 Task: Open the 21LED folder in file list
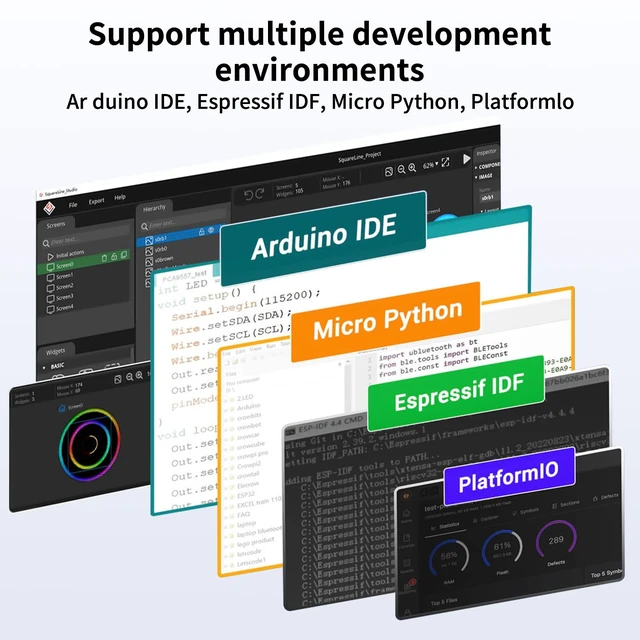[x=245, y=397]
